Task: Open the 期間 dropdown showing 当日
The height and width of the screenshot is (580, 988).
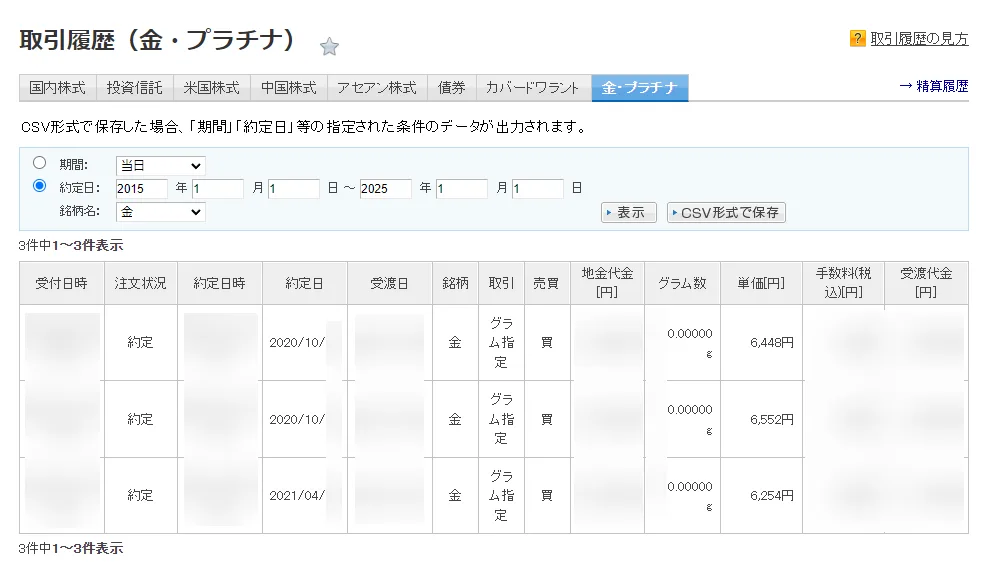Action: coord(160,165)
